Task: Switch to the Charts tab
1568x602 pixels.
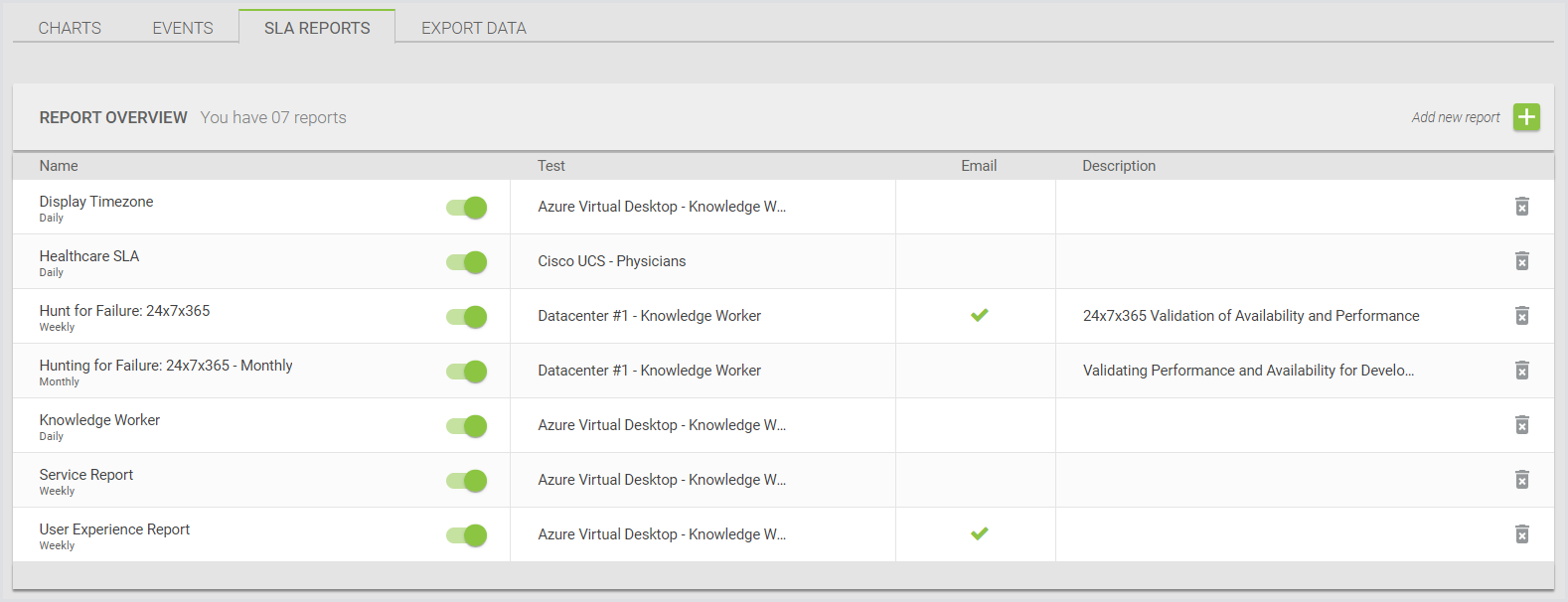Action: 70,28
